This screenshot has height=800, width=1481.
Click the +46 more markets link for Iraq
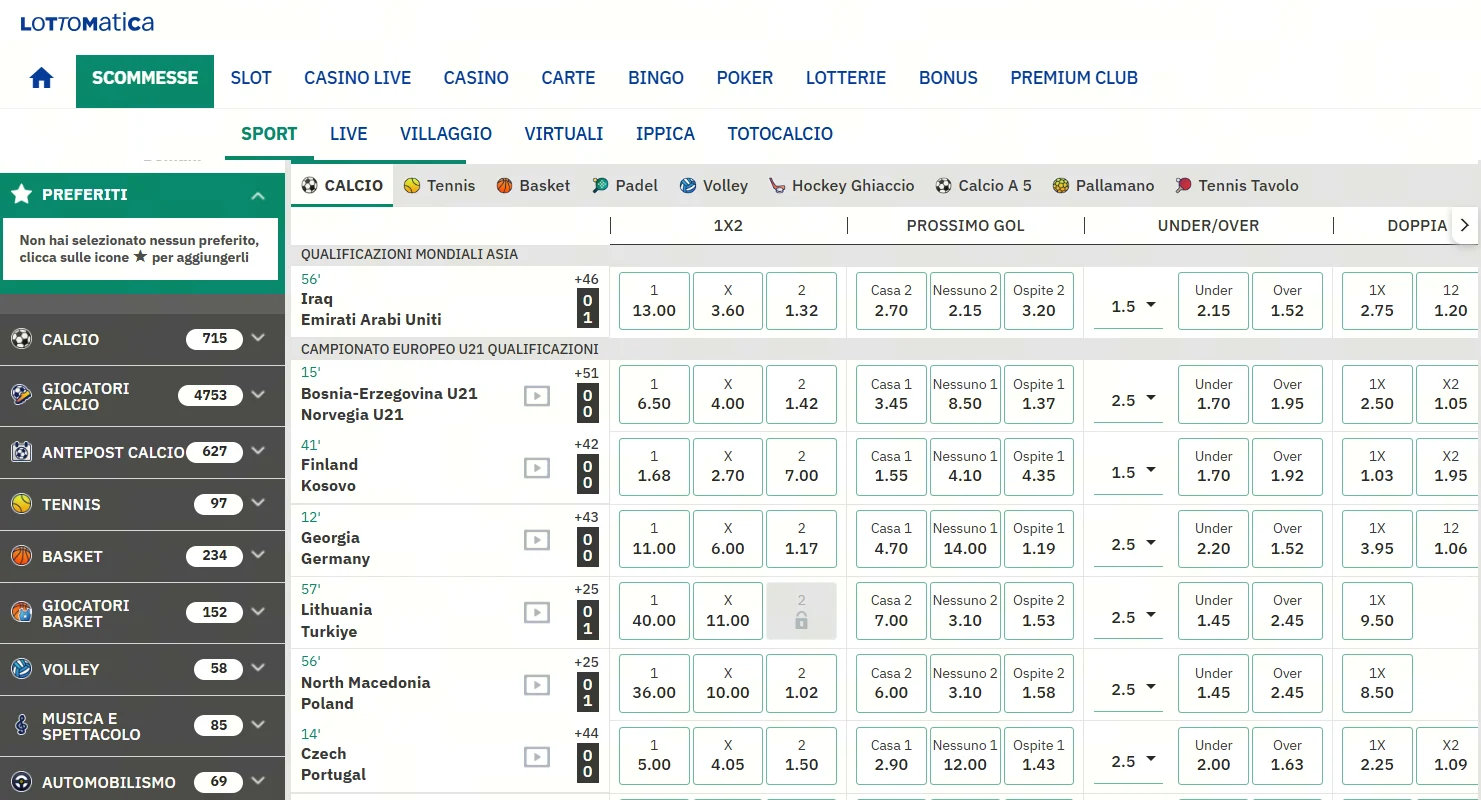pos(586,280)
